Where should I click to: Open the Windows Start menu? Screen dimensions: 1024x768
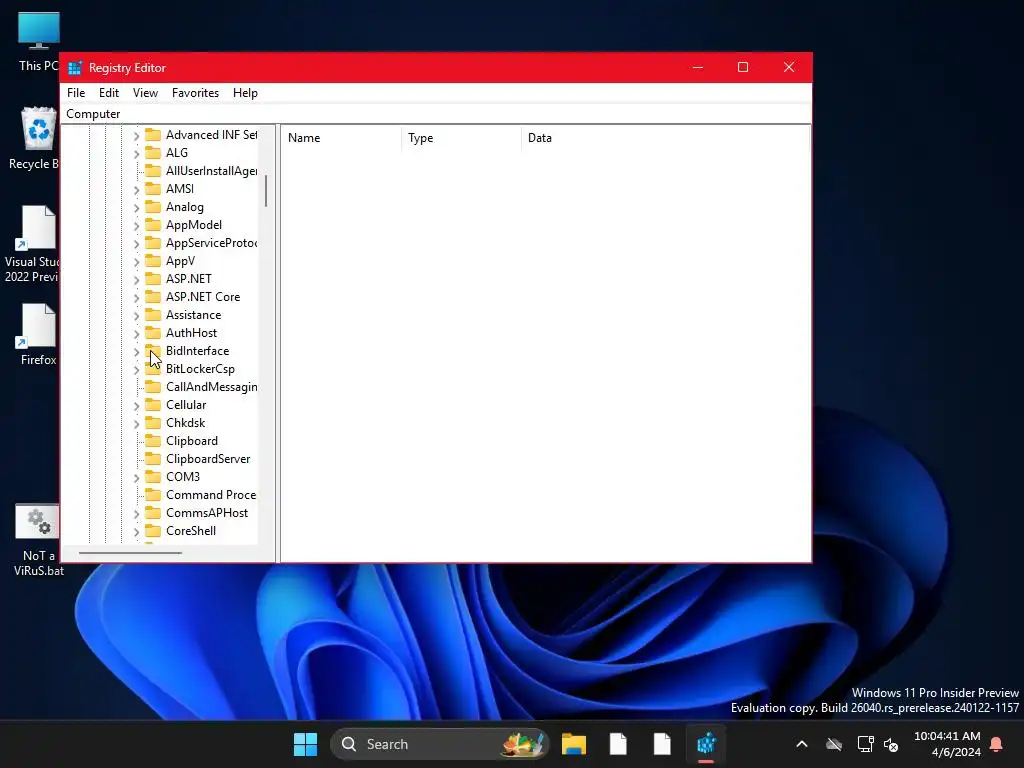point(305,744)
